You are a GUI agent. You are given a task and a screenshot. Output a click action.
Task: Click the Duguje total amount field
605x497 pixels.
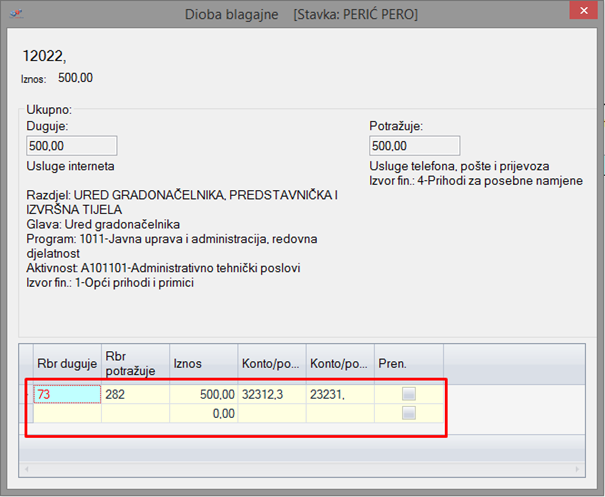[x=72, y=146]
